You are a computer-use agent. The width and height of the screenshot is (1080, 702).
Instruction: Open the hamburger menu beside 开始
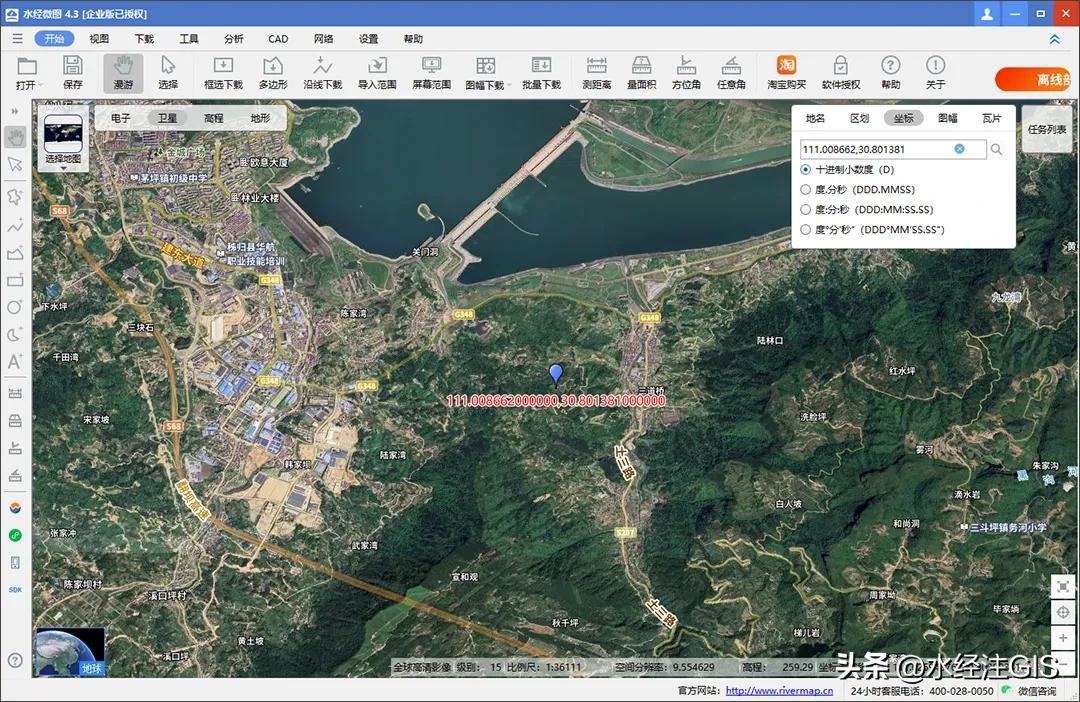pos(17,39)
